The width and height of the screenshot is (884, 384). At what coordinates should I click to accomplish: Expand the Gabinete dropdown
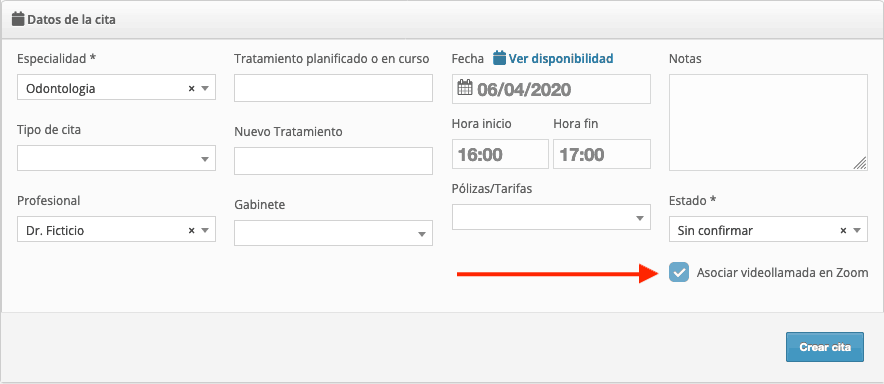(x=333, y=233)
